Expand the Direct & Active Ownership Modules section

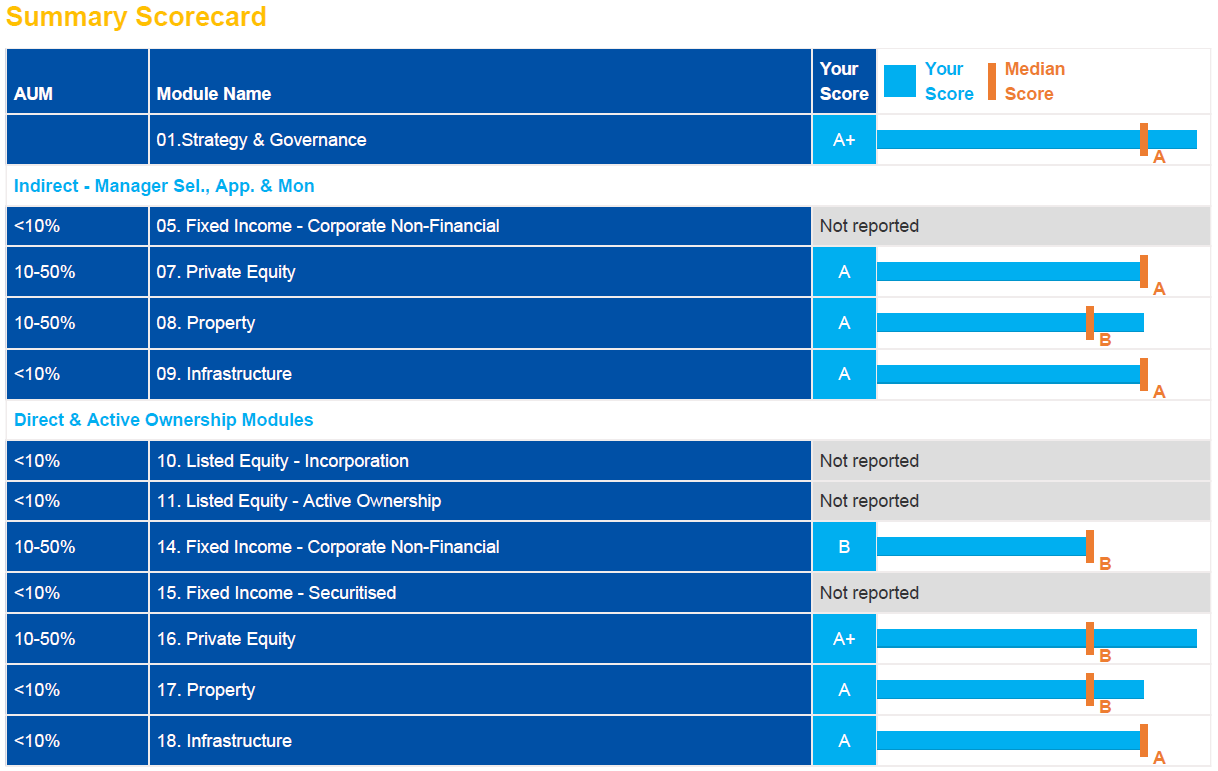[x=163, y=420]
